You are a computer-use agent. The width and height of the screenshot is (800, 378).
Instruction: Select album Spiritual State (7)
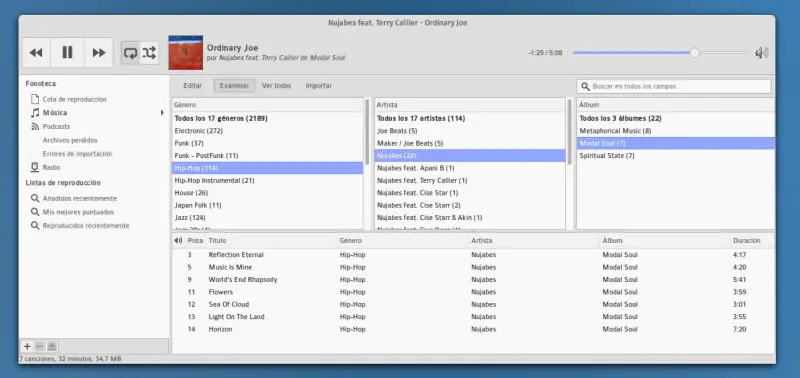pyautogui.click(x=676, y=156)
